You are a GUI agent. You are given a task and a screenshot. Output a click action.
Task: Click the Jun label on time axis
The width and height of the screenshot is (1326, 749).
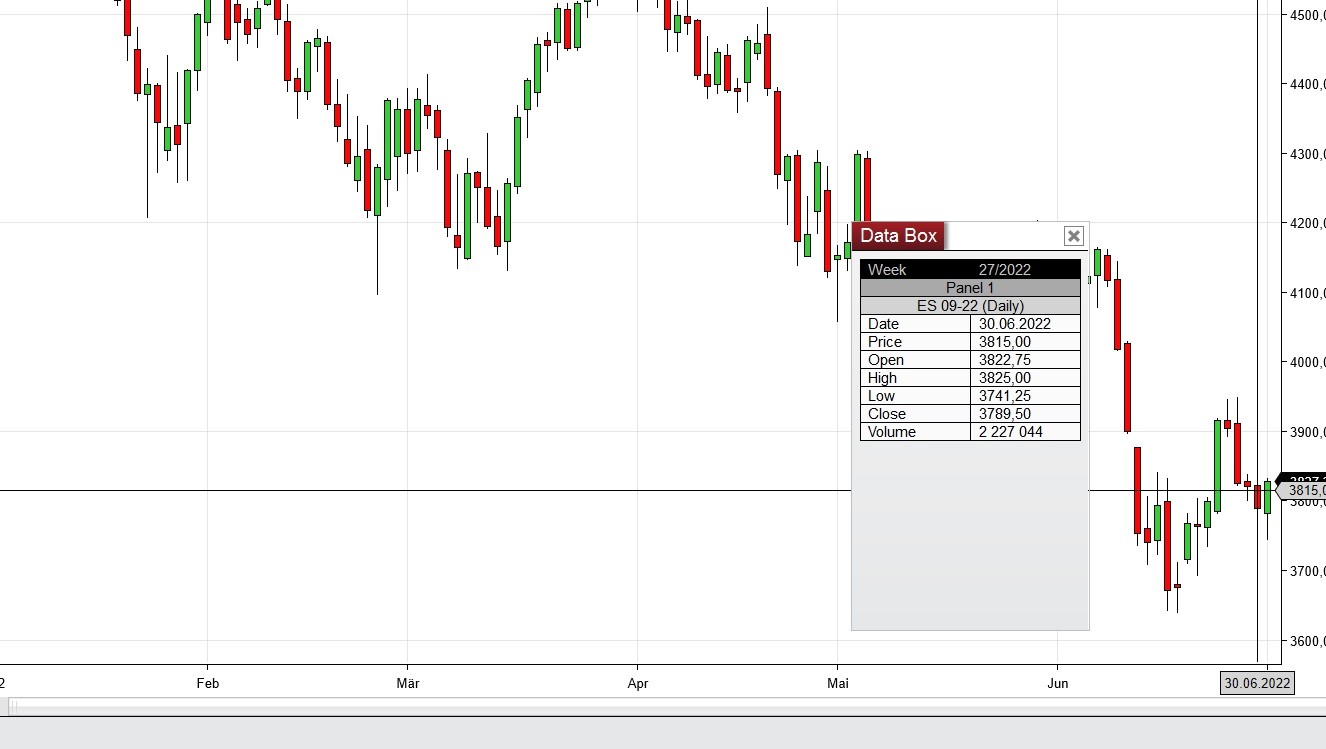coord(1057,684)
